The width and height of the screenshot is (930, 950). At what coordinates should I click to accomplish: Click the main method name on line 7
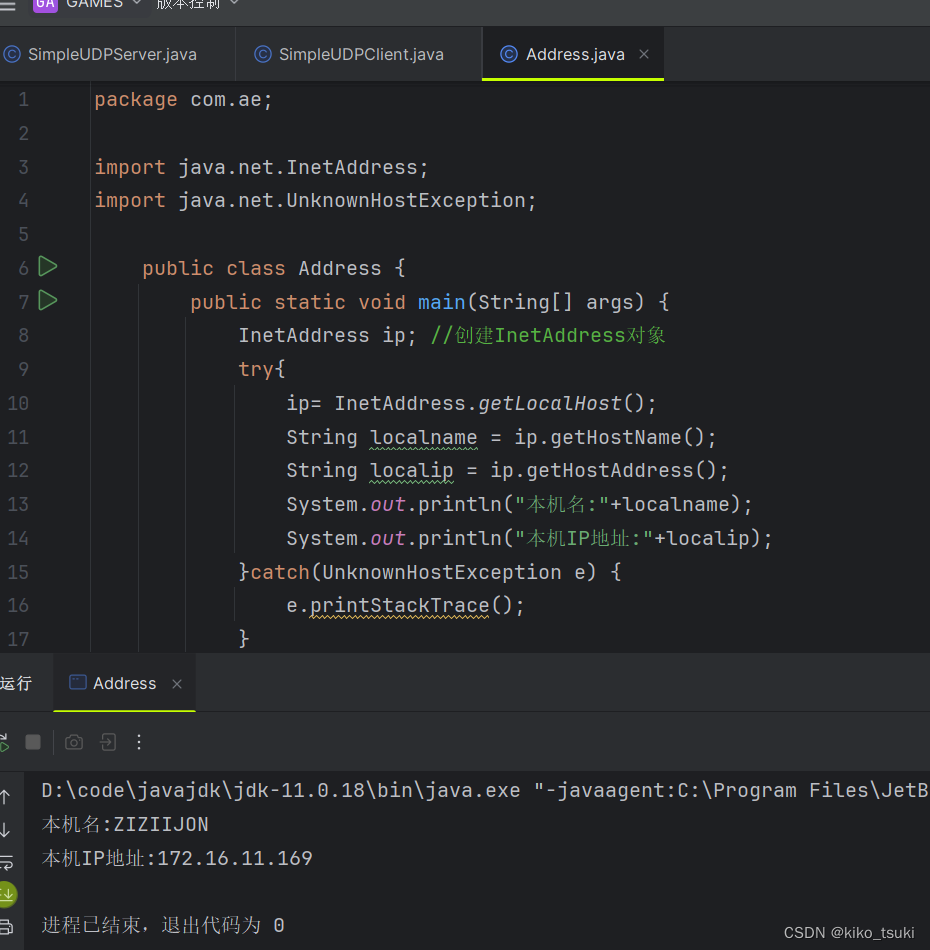coord(442,302)
